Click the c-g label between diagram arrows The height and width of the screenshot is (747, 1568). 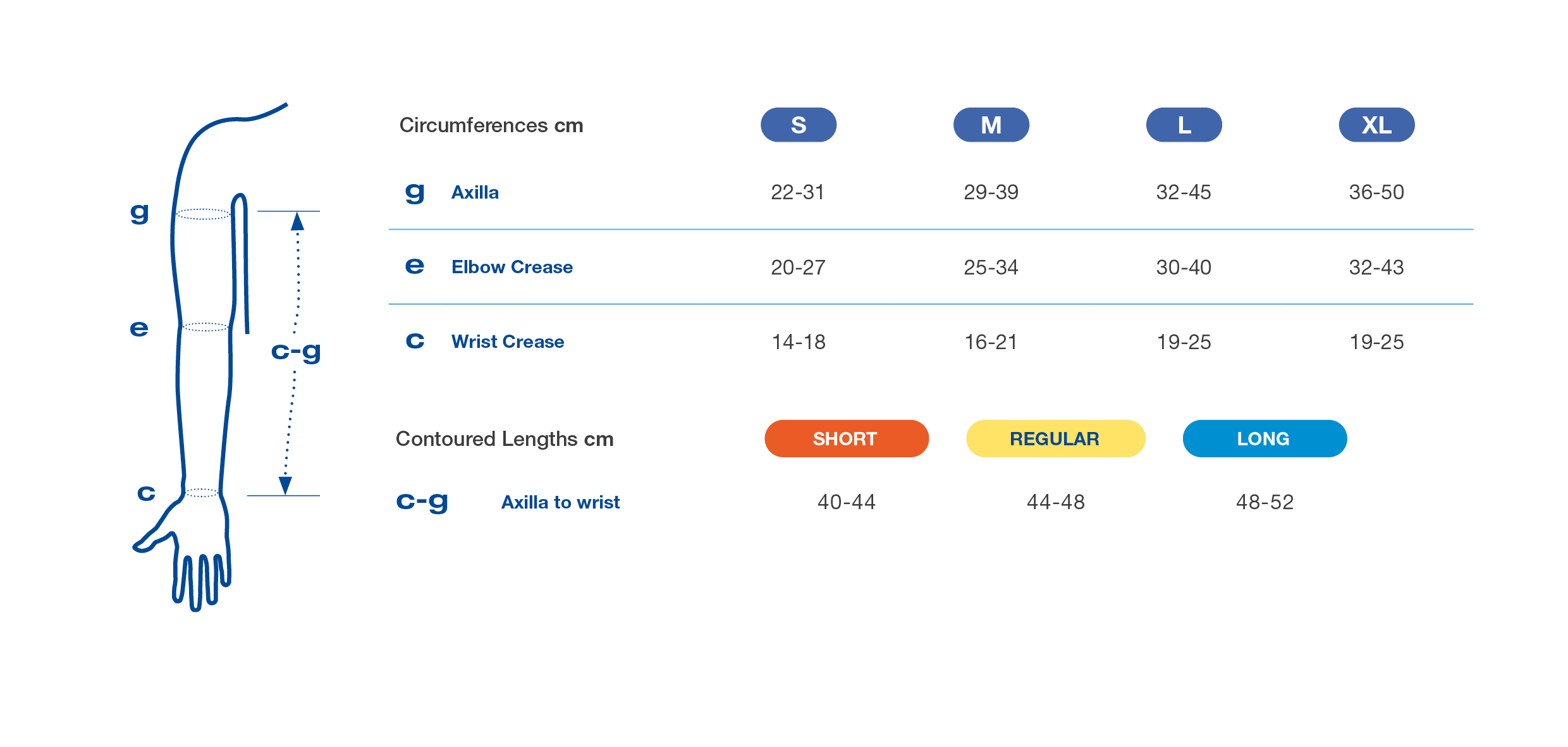point(296,352)
